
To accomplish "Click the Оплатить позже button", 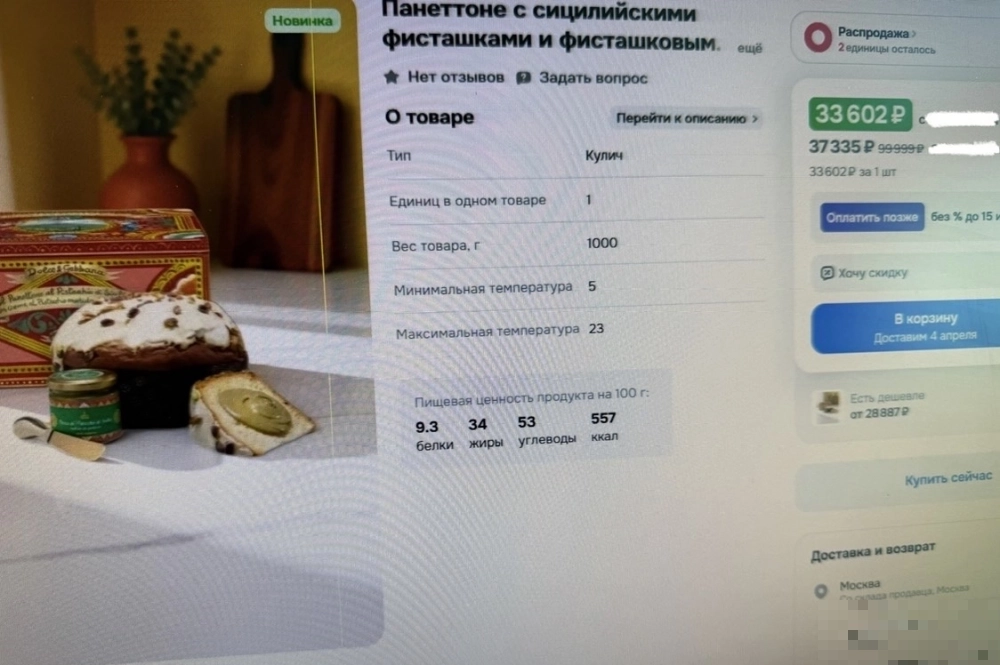I will 872,217.
